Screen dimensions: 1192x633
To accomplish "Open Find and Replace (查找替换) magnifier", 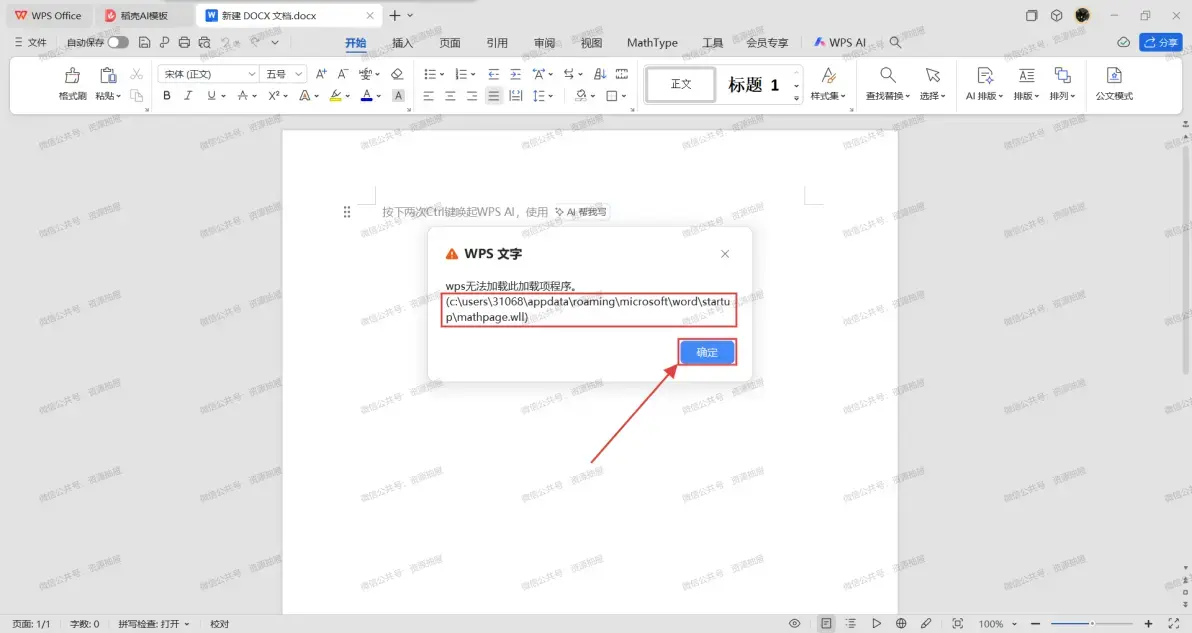I will pos(887,74).
